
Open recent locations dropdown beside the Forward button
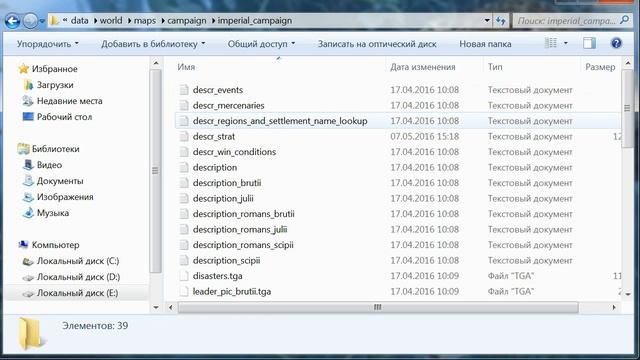tap(42, 21)
